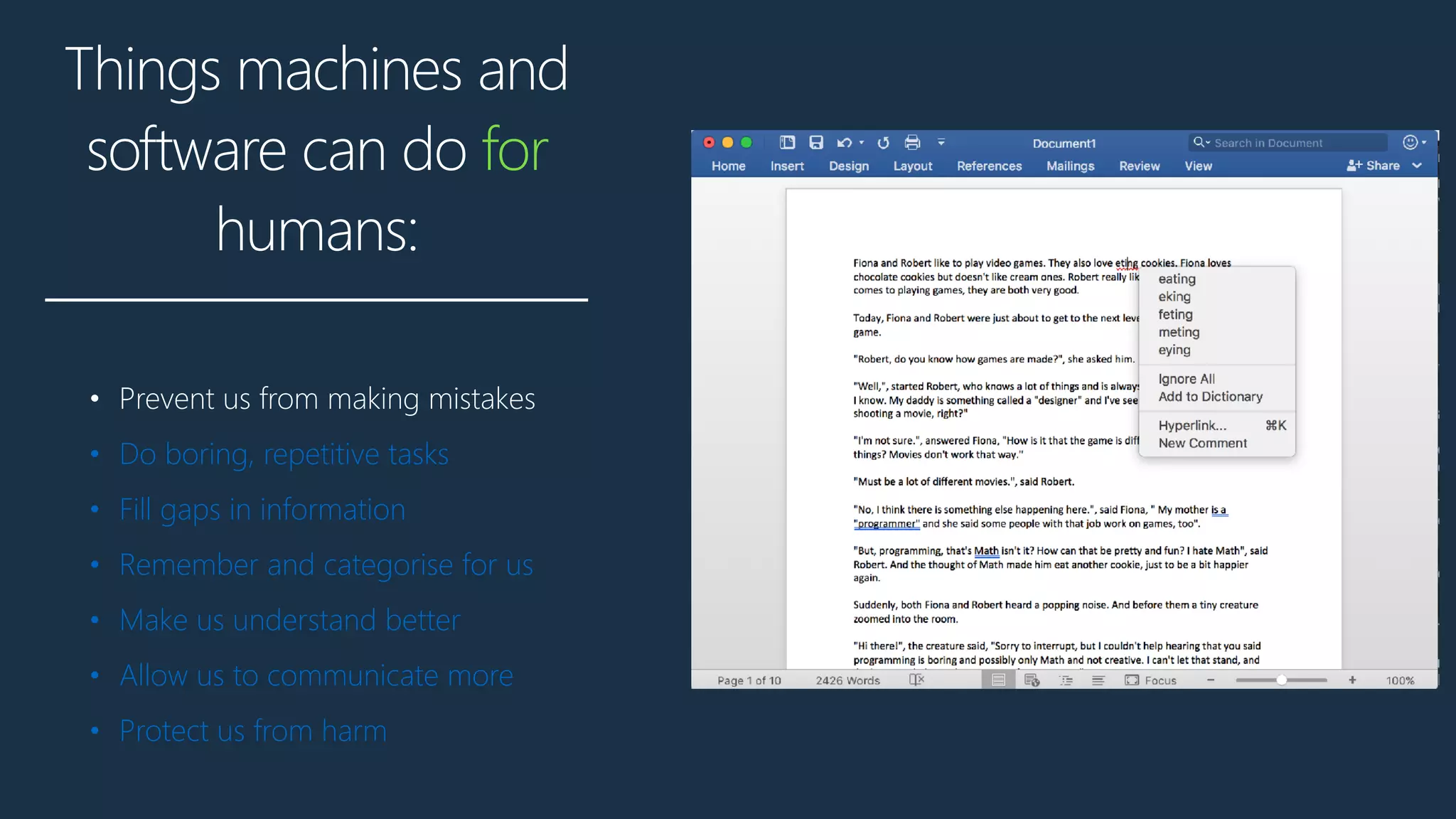The image size is (1456, 819).
Task: Click the template/layout icon in Word title bar
Action: click(787, 142)
